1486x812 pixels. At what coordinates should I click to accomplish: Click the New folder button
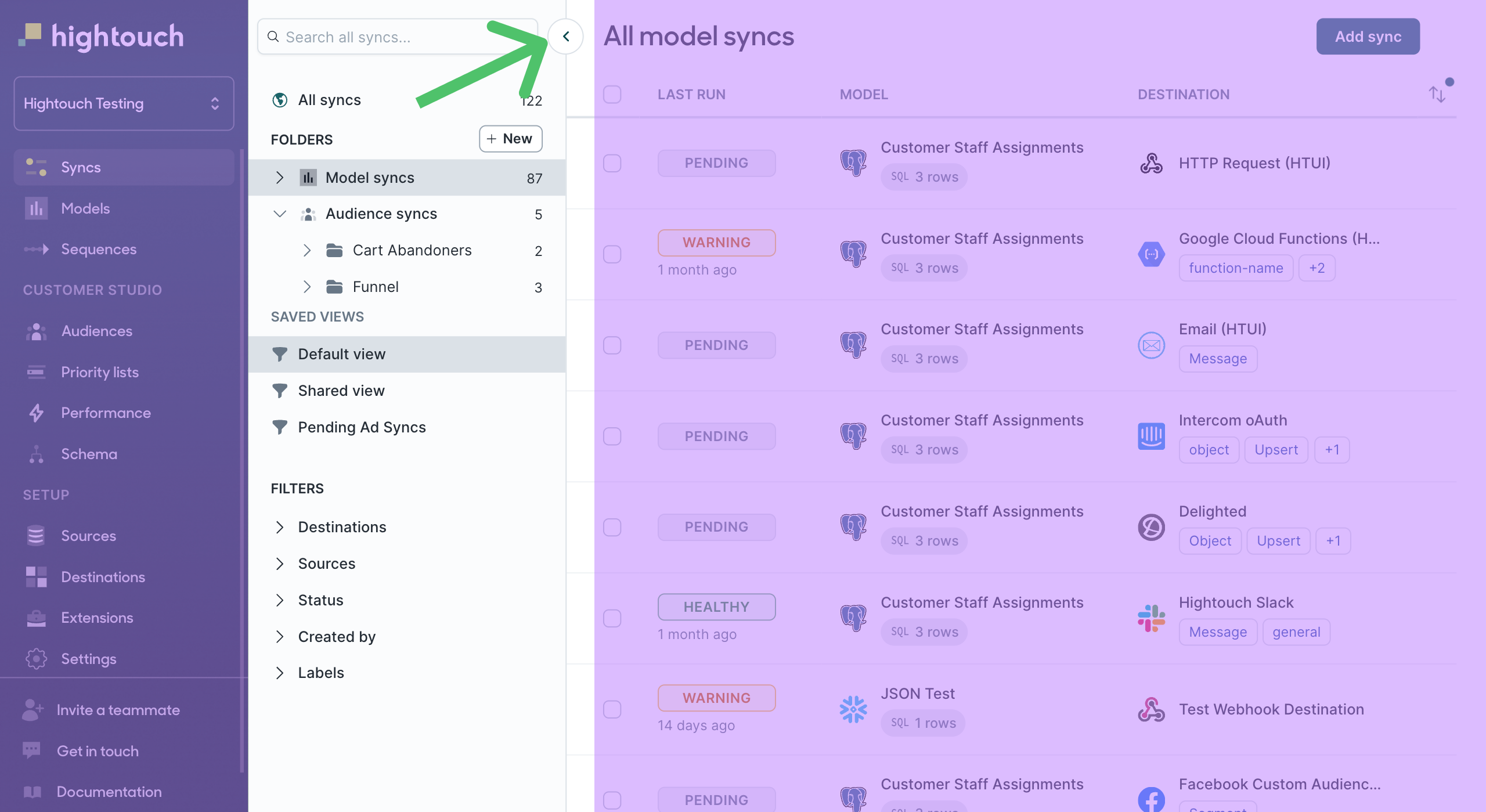click(511, 138)
